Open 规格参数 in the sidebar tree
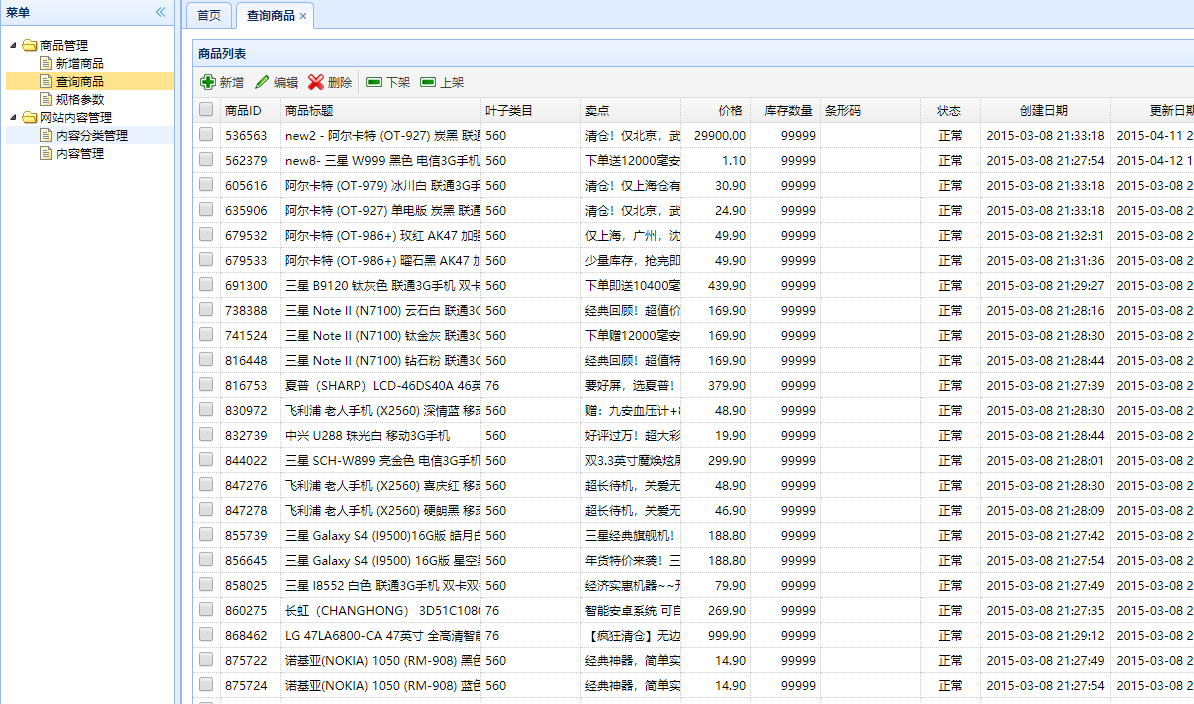Viewport: 1194px width, 704px height. coord(79,100)
